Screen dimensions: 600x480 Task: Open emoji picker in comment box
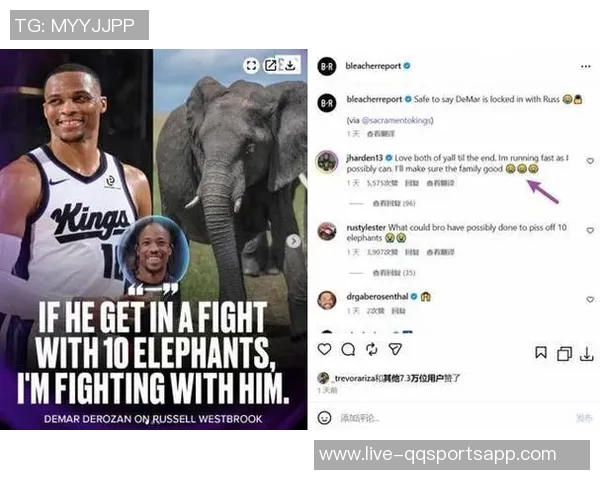coord(324,418)
